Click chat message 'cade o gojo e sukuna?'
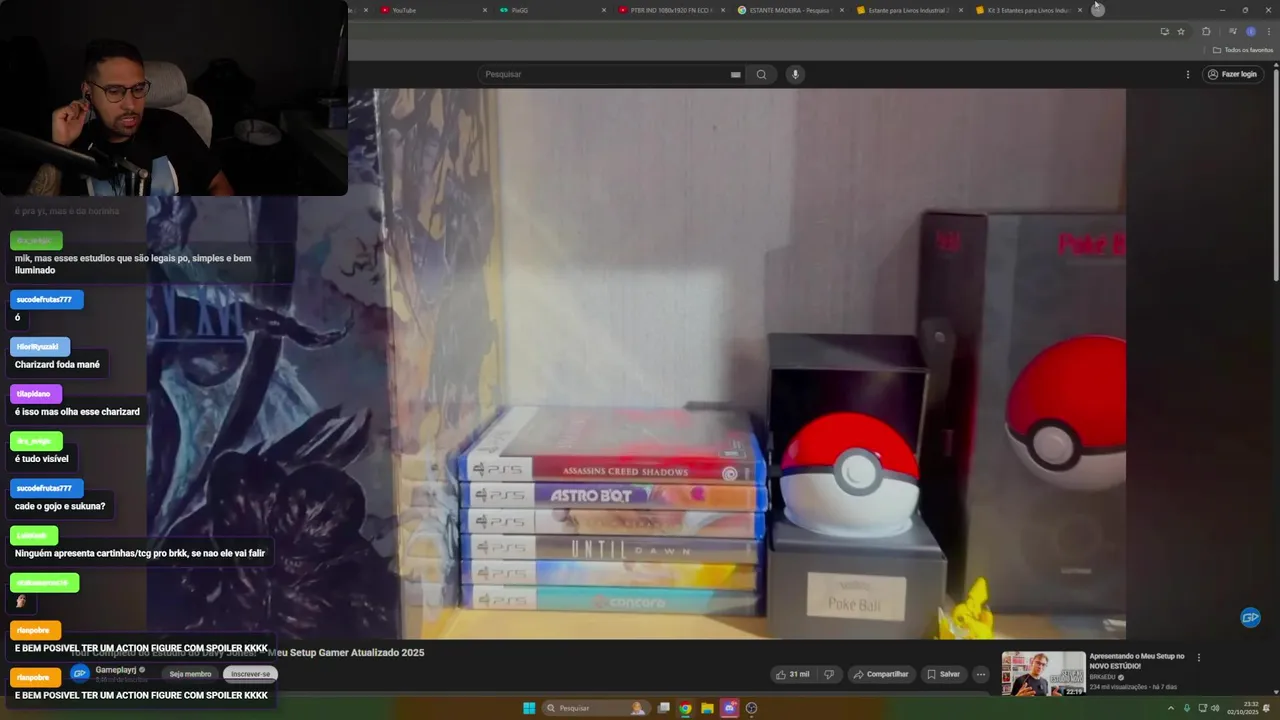1280x720 pixels. point(60,506)
